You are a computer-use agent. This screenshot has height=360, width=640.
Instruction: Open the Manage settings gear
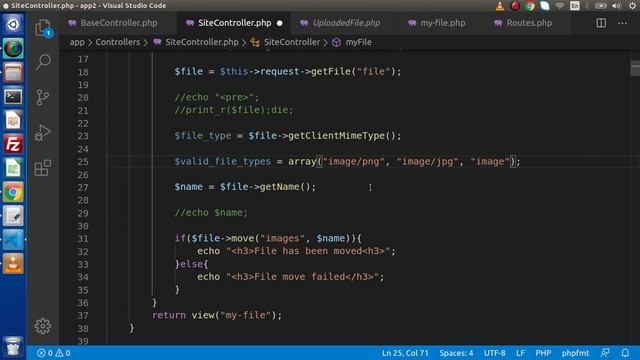pyautogui.click(x=42, y=326)
